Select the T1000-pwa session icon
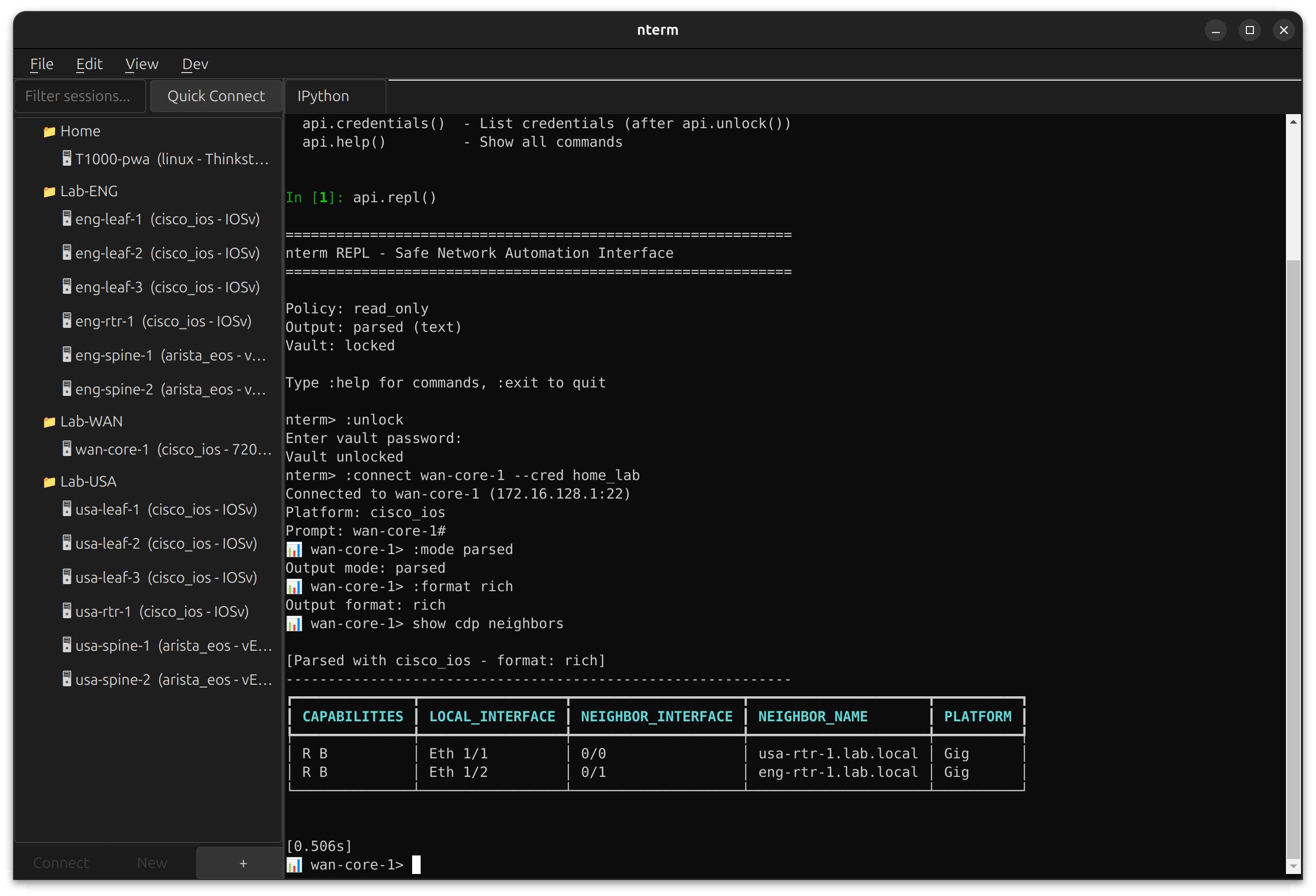1316x896 pixels. tap(67, 159)
